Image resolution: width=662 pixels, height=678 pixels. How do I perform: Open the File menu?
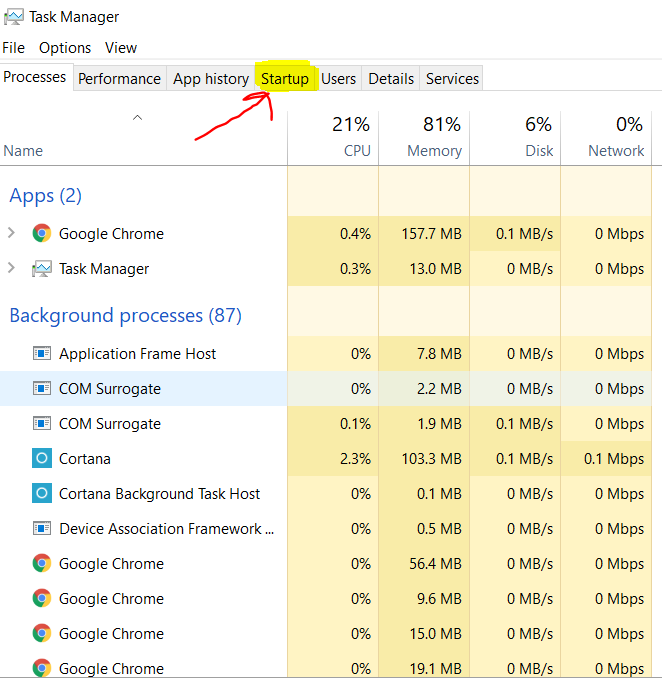pyautogui.click(x=14, y=48)
